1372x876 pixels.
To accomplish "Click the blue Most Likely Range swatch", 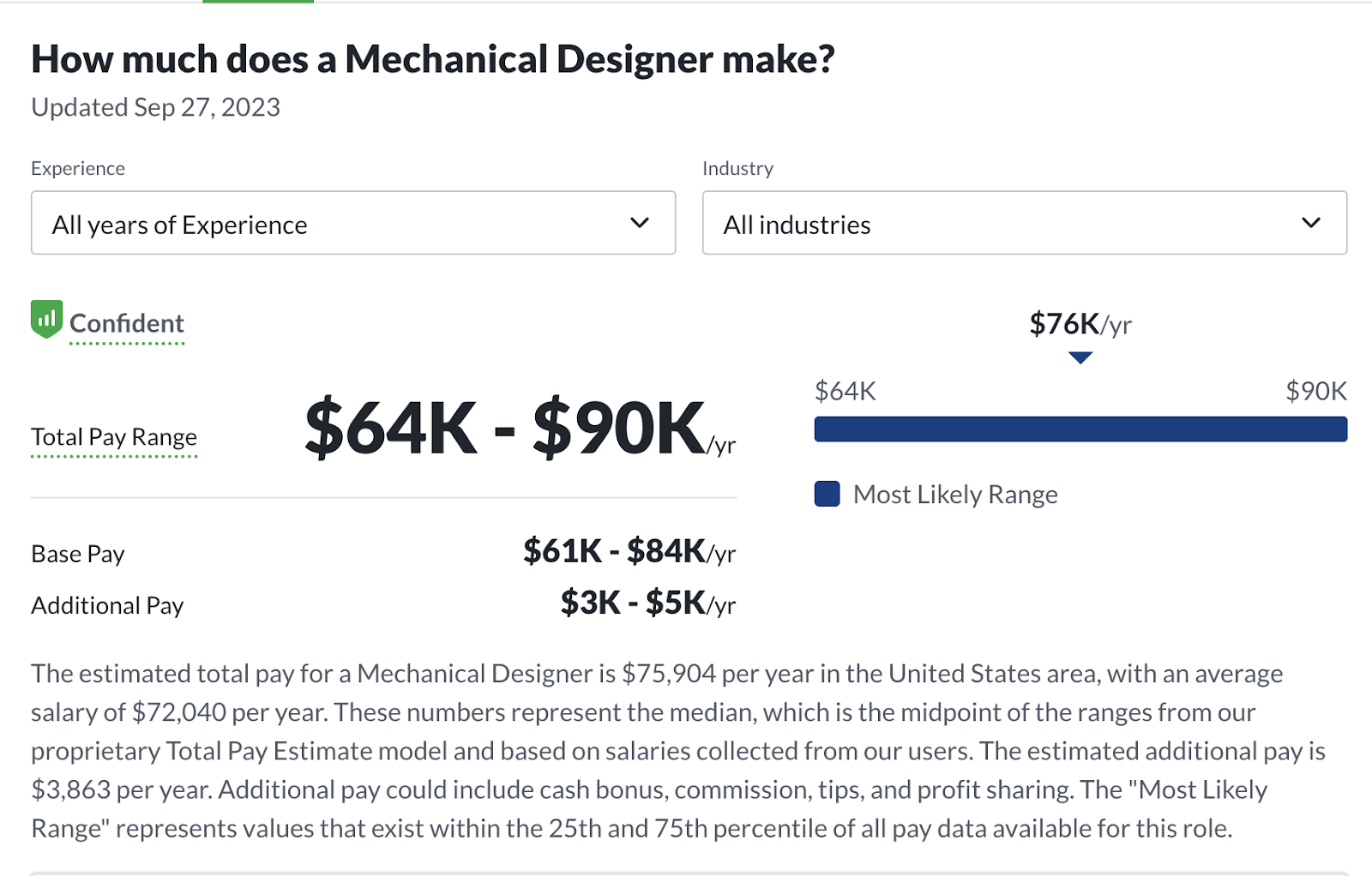I will pyautogui.click(x=827, y=495).
